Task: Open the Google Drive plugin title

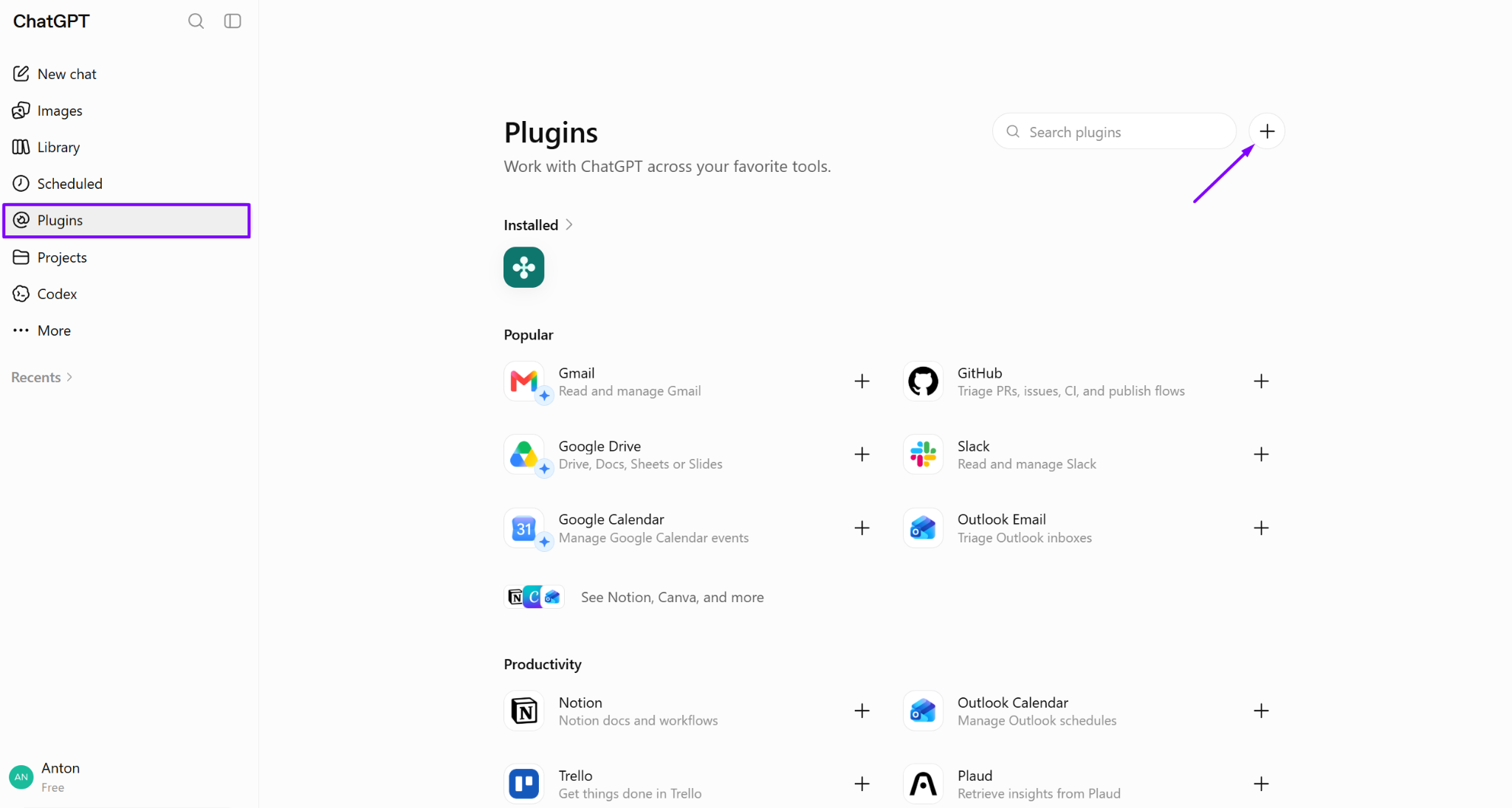Action: tap(599, 446)
